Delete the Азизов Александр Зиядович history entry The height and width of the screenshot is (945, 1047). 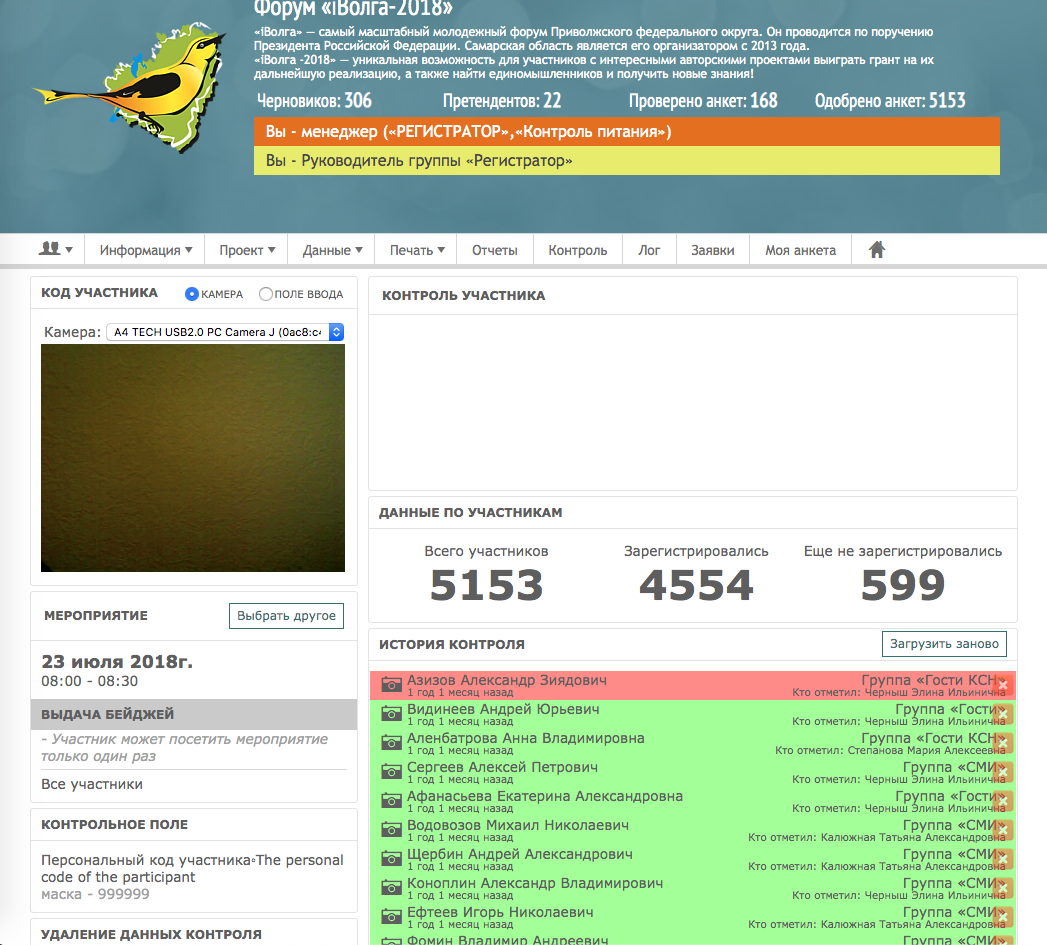tap(1003, 685)
